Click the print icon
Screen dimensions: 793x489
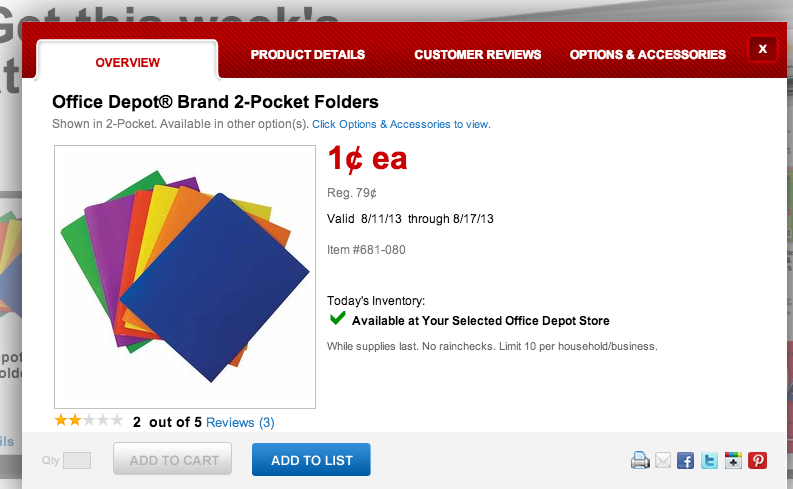click(640, 460)
